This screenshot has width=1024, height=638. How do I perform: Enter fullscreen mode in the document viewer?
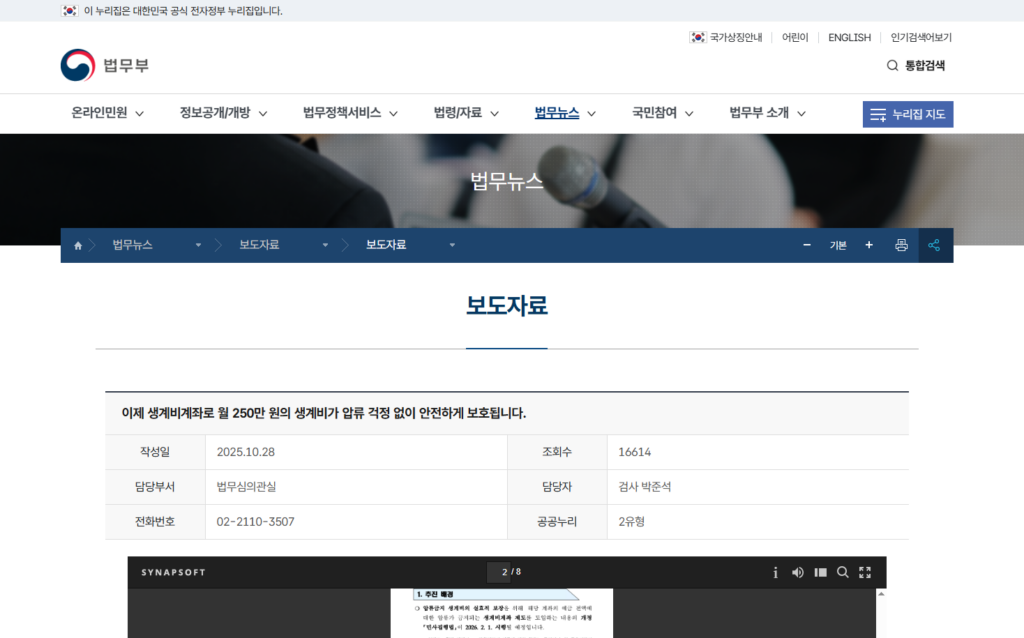[x=865, y=572]
